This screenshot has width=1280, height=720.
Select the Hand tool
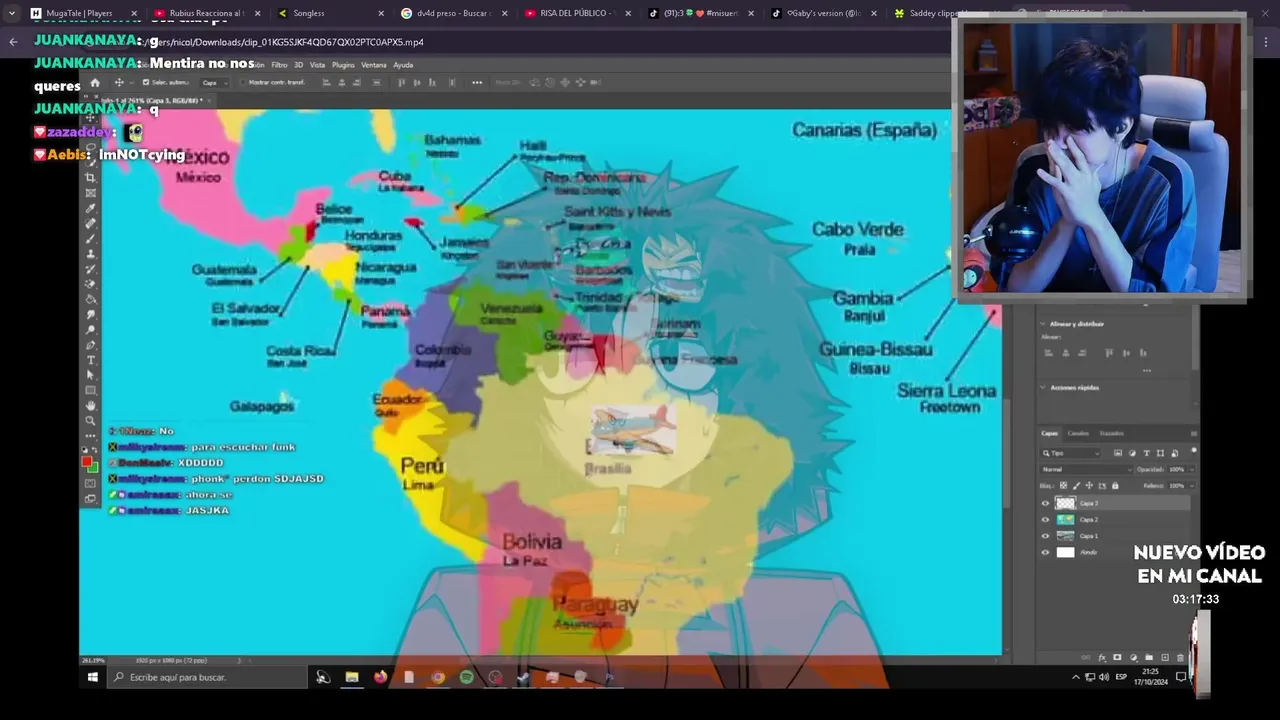pyautogui.click(x=90, y=405)
